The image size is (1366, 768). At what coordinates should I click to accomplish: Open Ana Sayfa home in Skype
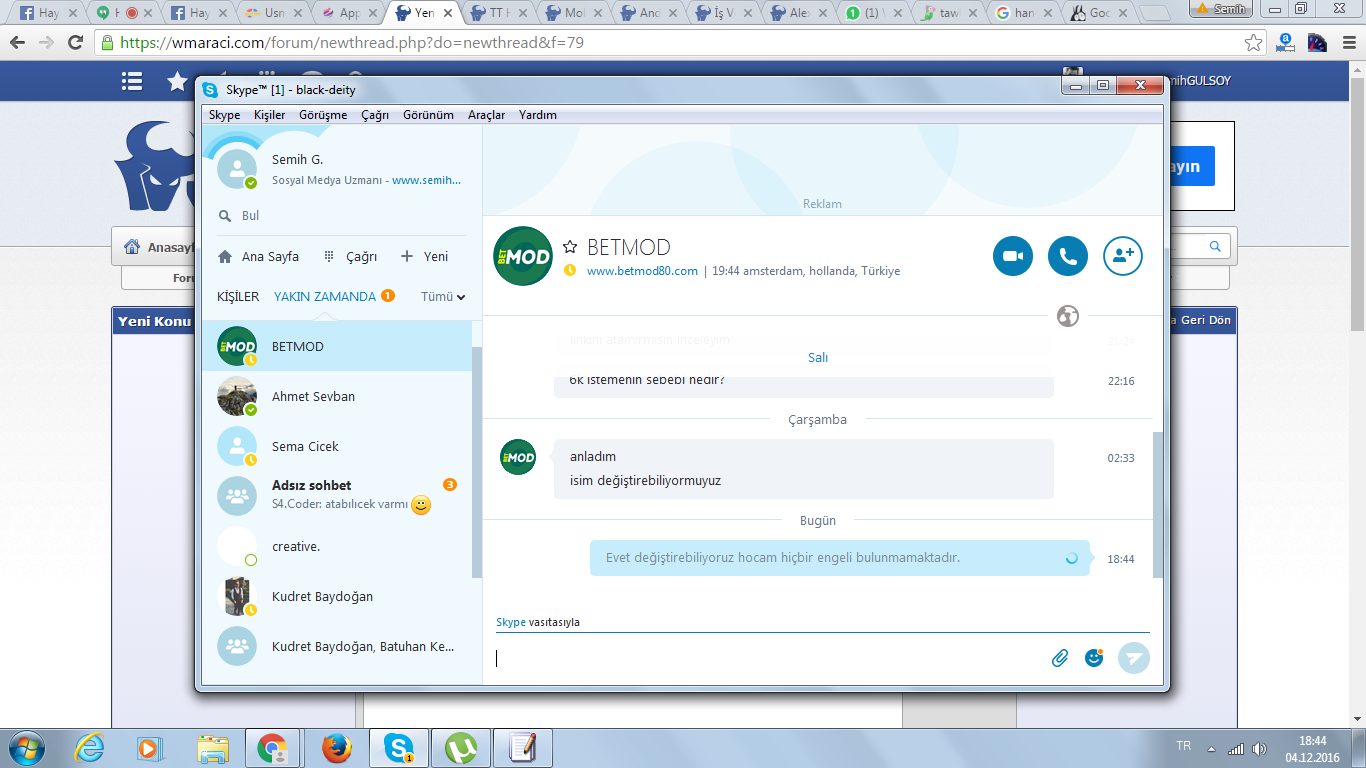point(258,256)
